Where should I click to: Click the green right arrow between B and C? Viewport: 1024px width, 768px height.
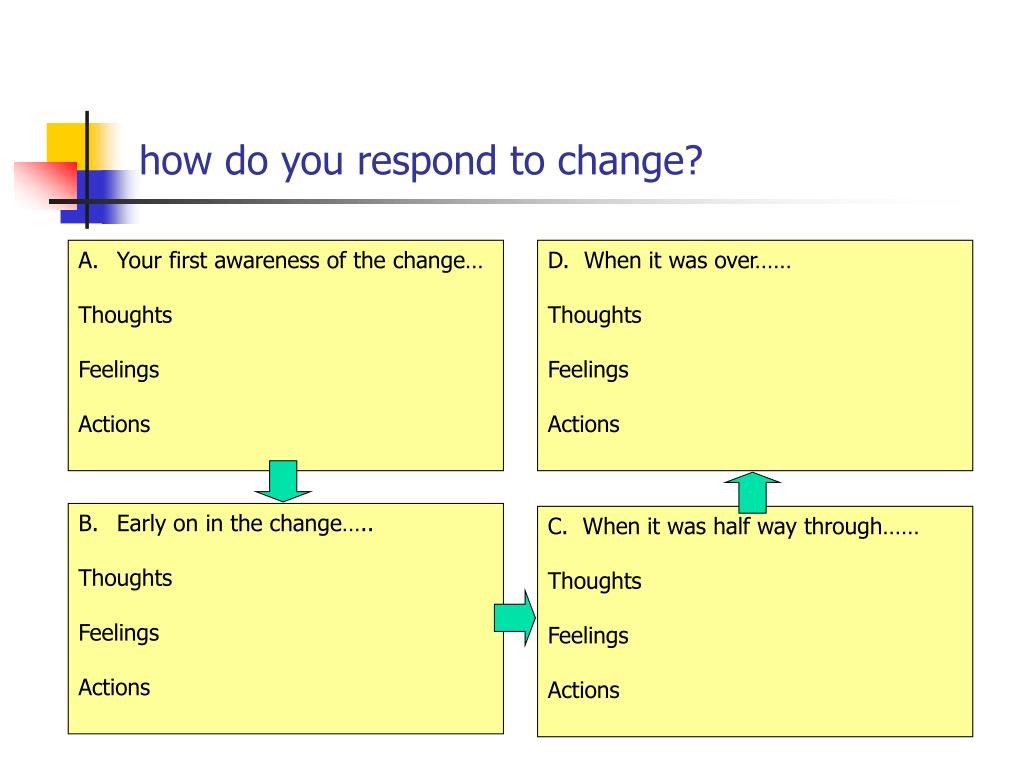click(x=515, y=618)
